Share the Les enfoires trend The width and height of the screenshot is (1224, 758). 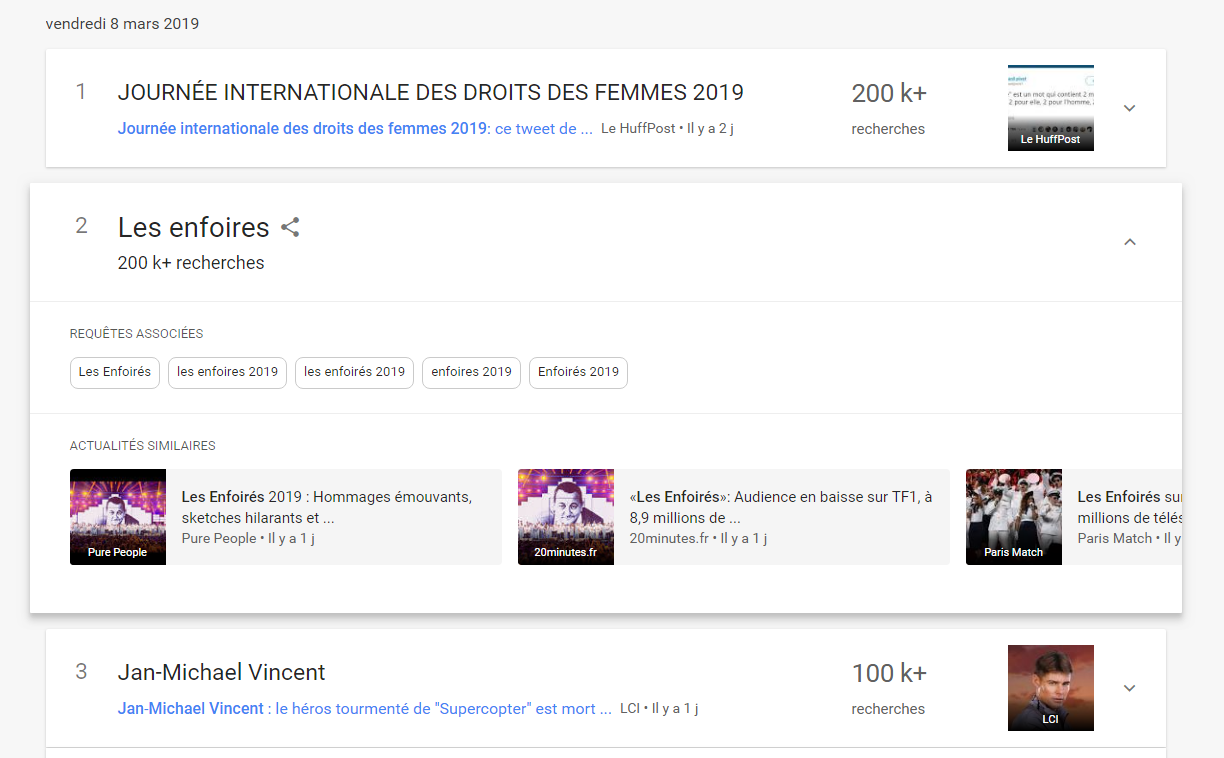click(290, 228)
